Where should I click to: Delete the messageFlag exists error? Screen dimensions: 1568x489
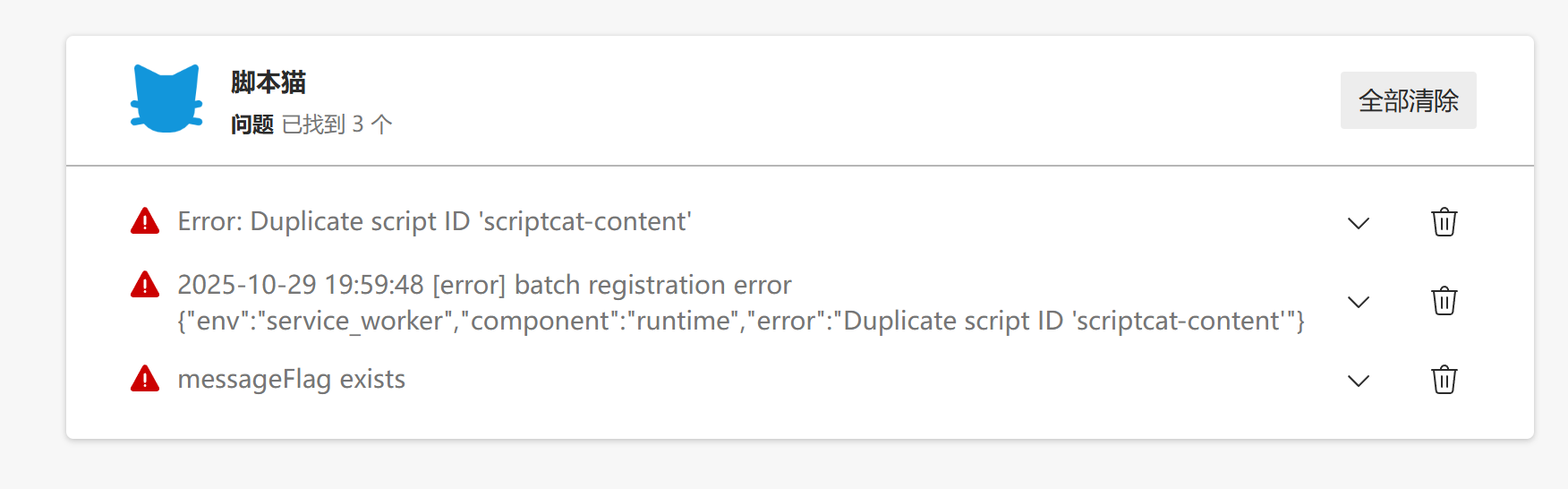[1444, 380]
